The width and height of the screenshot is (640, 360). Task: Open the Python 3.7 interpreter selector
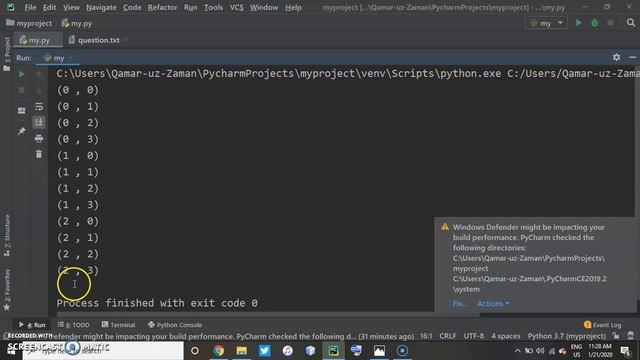tap(567, 336)
